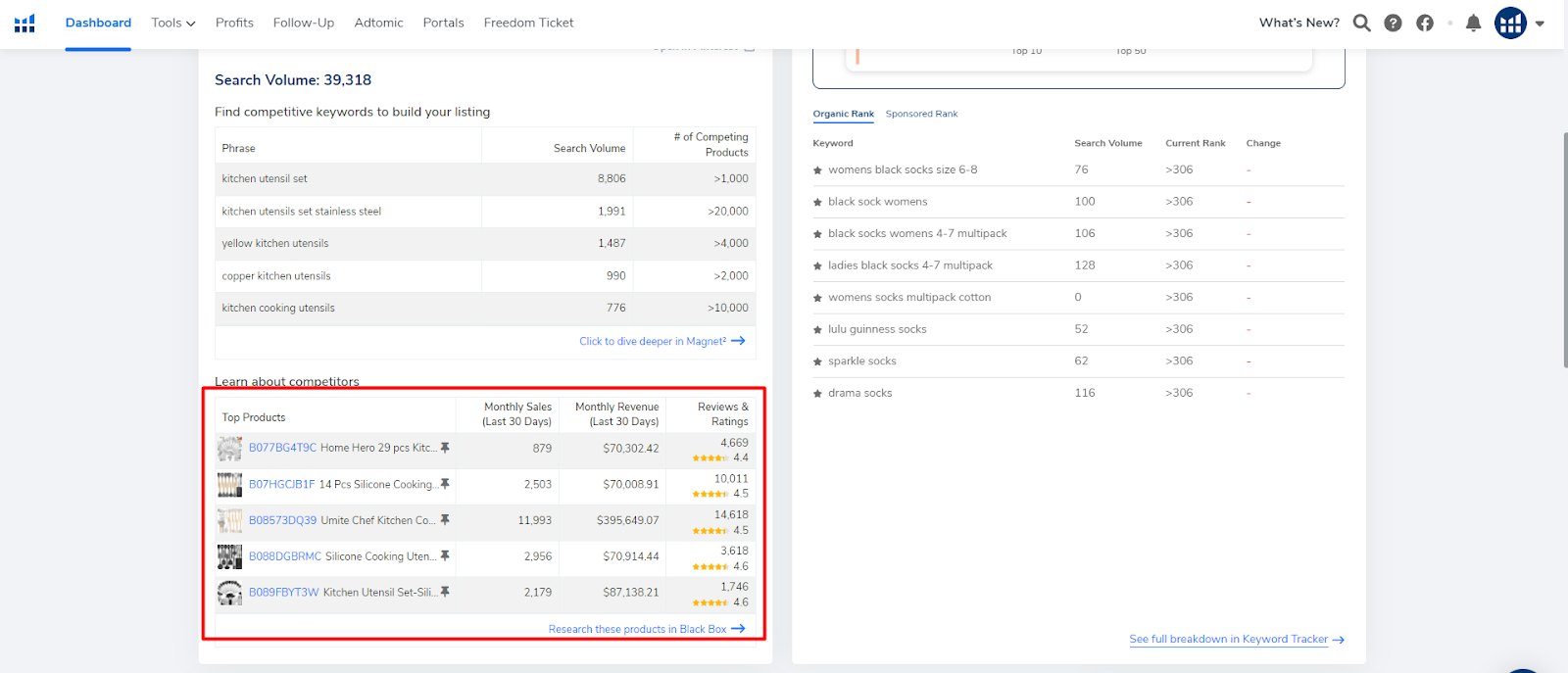Click the Helium 10 logo icon
Image resolution: width=1568 pixels, height=673 pixels.
click(x=24, y=23)
